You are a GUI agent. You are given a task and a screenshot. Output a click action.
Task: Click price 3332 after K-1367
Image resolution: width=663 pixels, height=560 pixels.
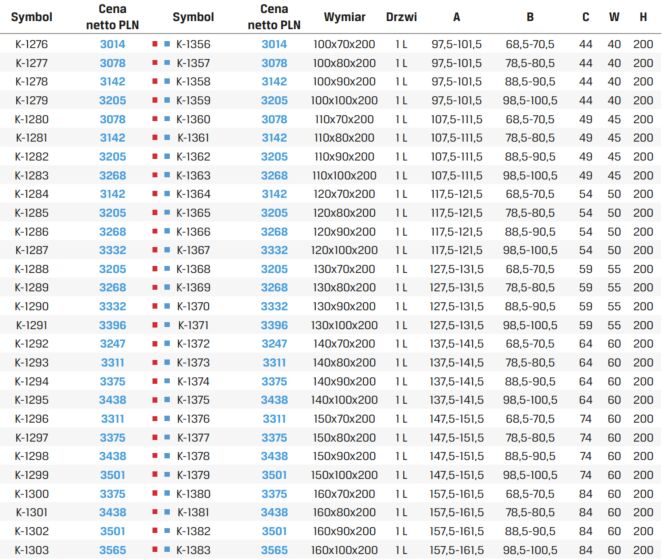pyautogui.click(x=274, y=250)
